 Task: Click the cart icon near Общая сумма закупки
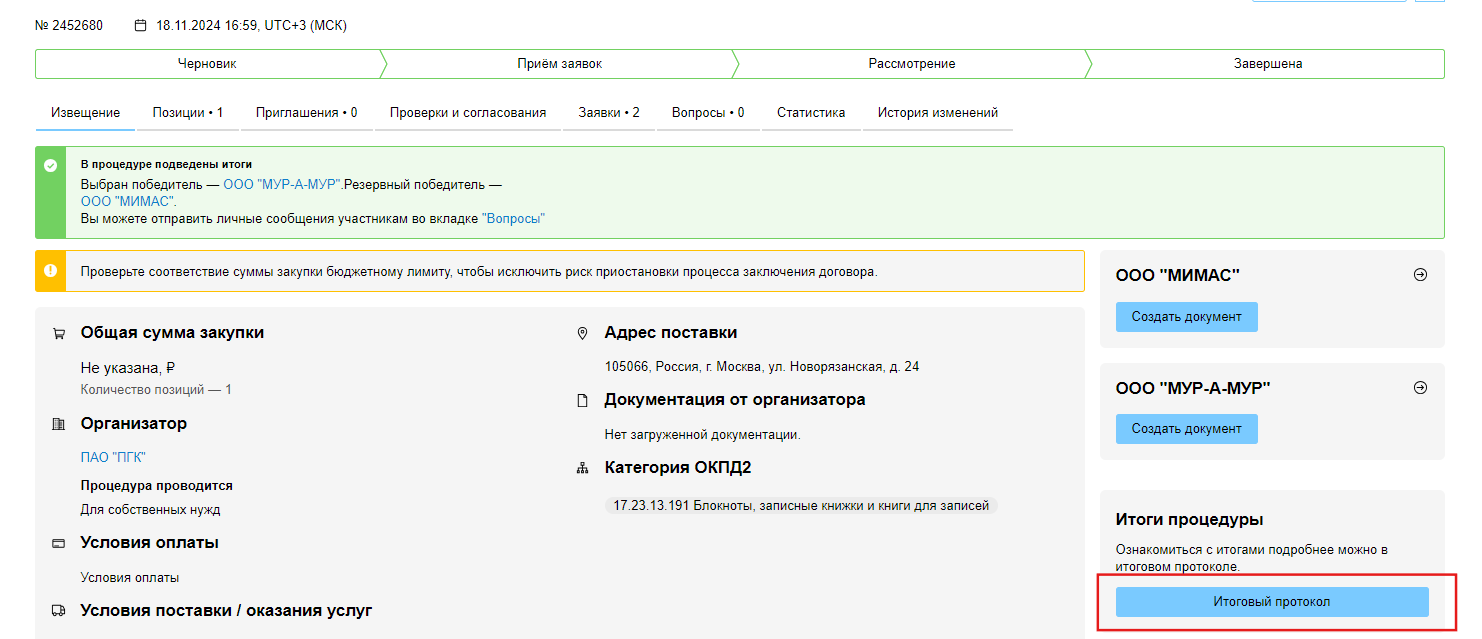(x=58, y=334)
